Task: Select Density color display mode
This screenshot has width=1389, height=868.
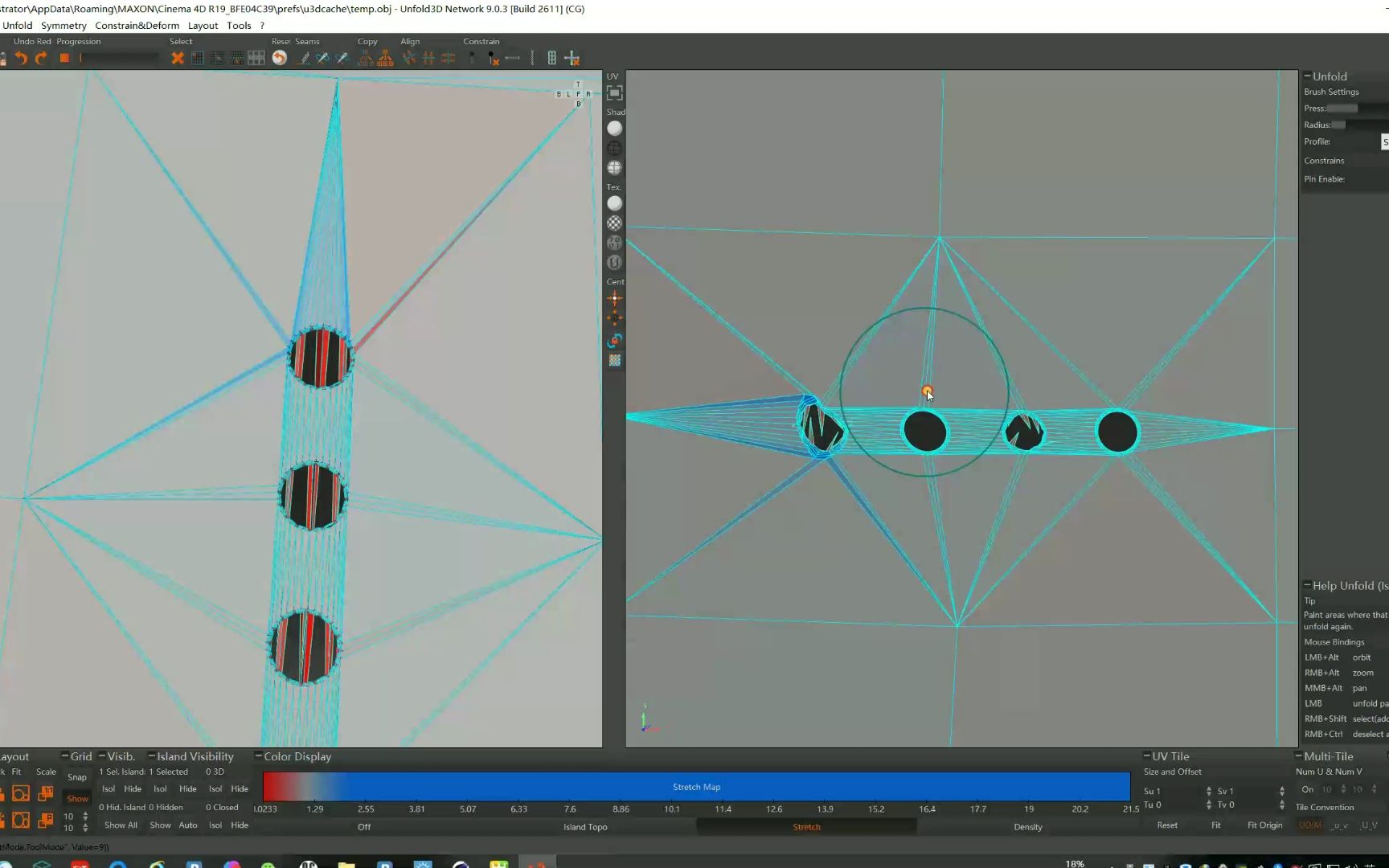Action: (x=1028, y=827)
